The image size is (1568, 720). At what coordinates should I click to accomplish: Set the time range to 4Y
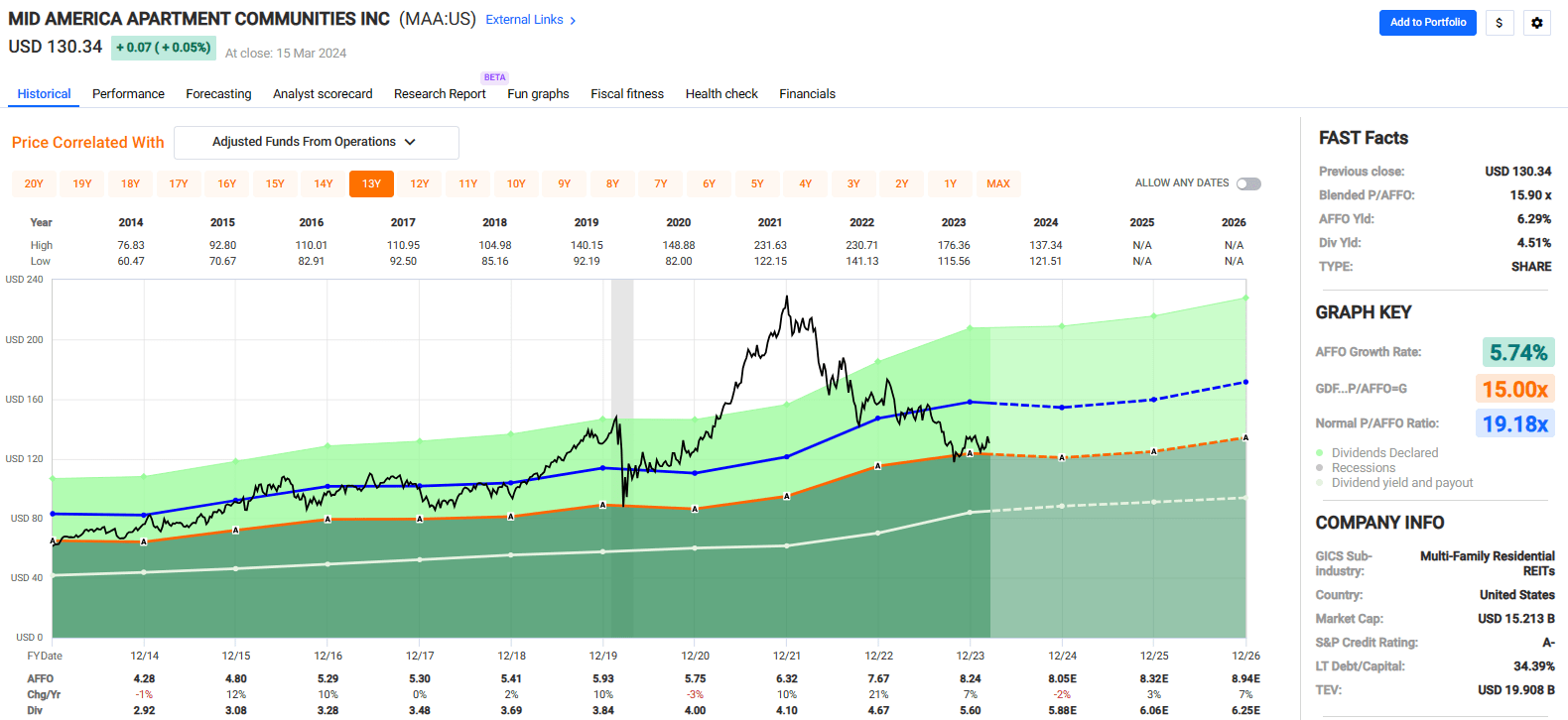806,183
